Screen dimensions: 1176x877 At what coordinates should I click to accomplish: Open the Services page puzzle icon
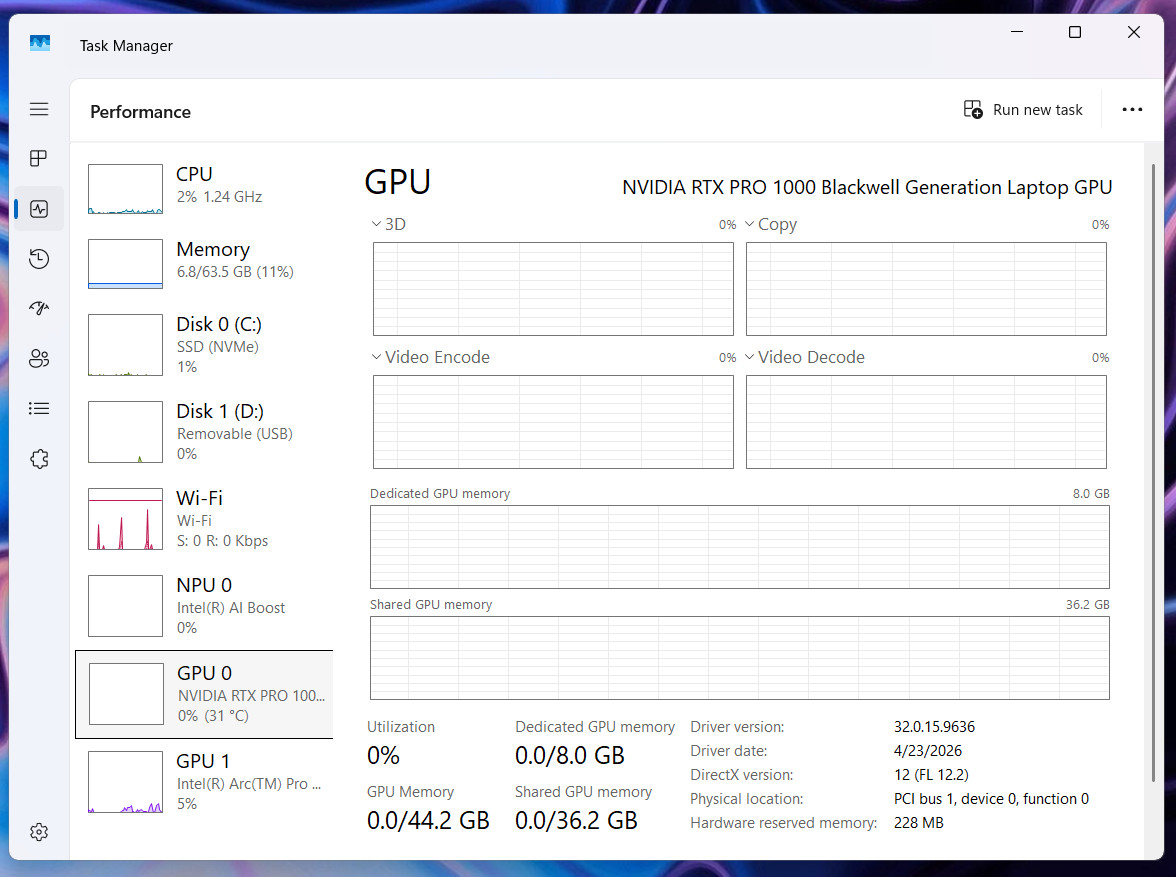coord(39,459)
